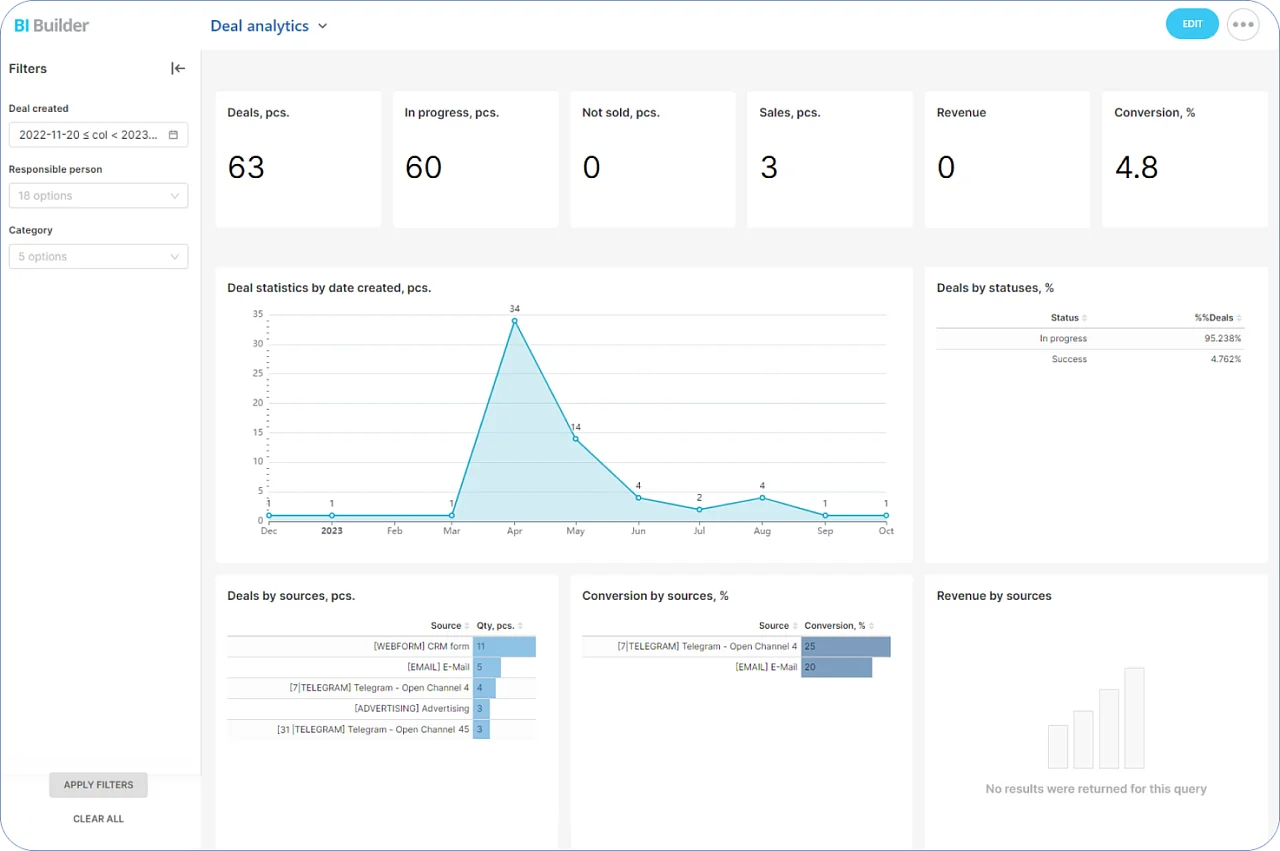
Task: Open the three-dots more options menu
Action: click(x=1243, y=25)
